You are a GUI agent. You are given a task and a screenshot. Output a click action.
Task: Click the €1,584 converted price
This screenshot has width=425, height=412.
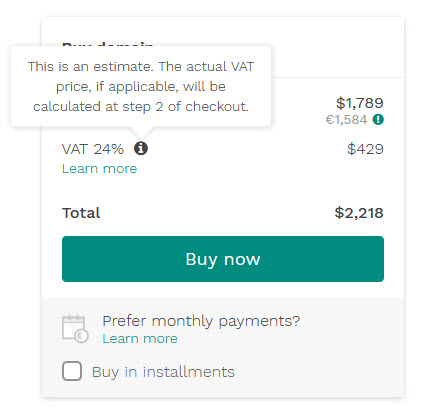coord(346,120)
